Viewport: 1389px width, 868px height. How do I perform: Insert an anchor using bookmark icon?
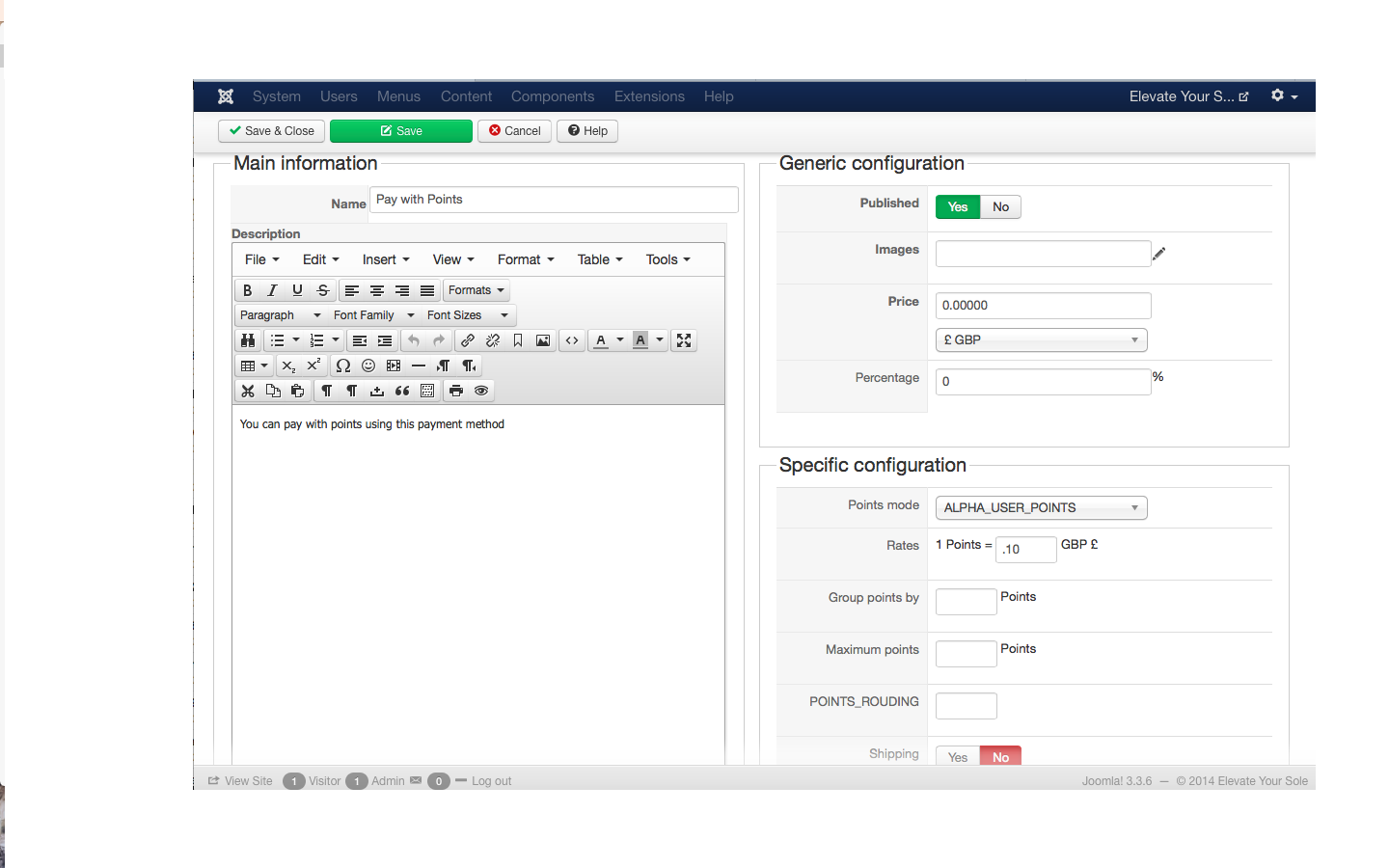[518, 340]
